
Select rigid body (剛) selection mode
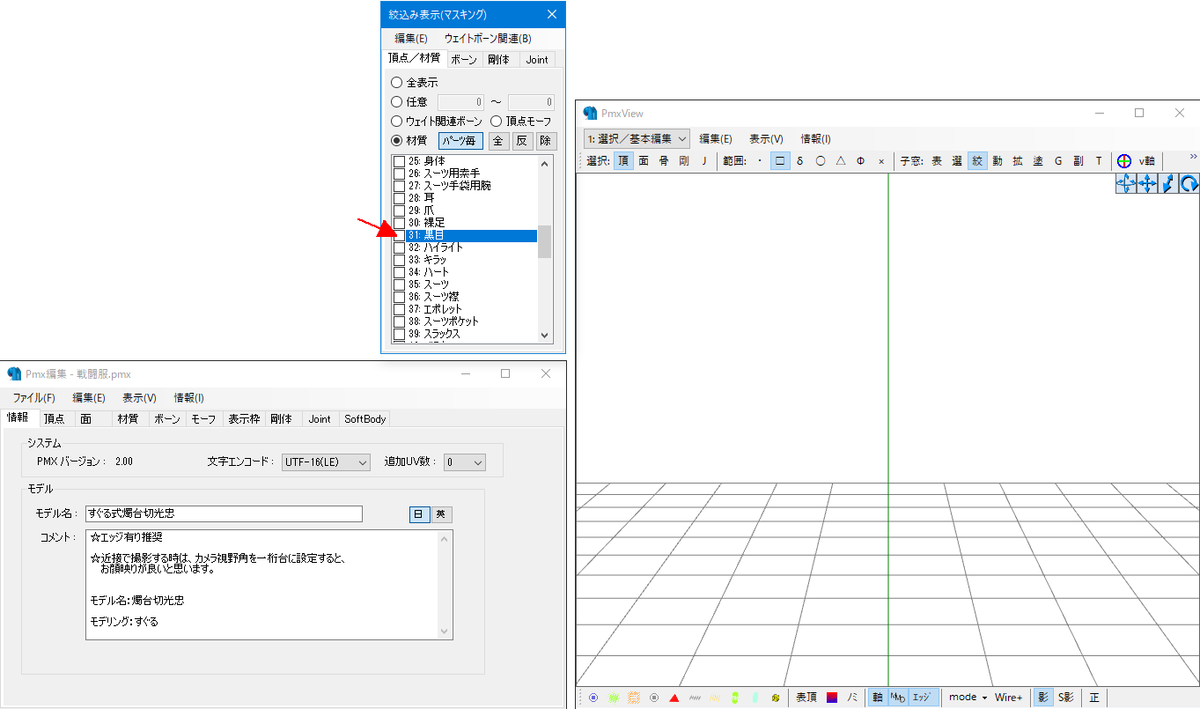click(683, 160)
